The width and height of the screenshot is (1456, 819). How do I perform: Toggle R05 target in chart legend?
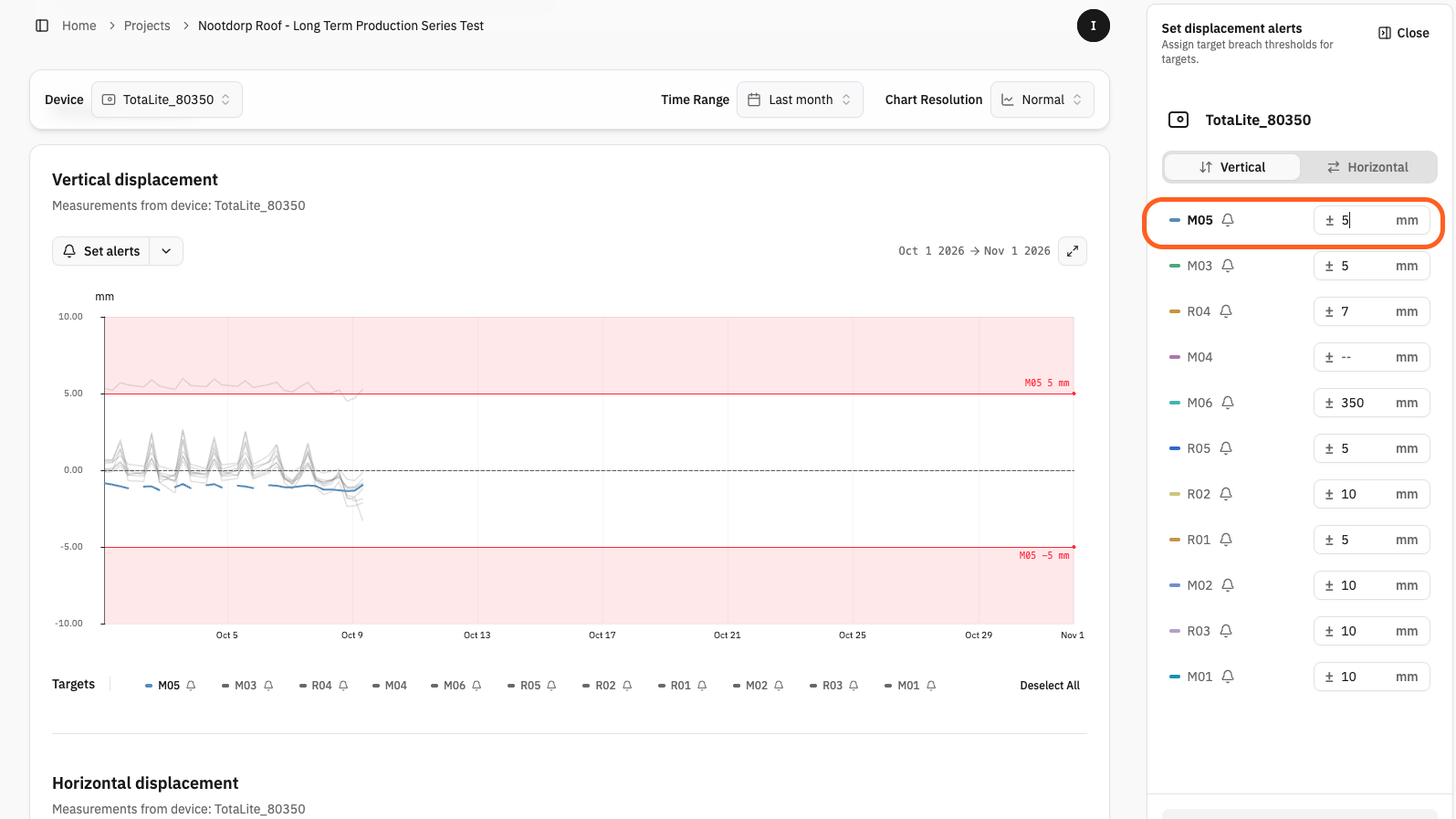click(x=532, y=686)
